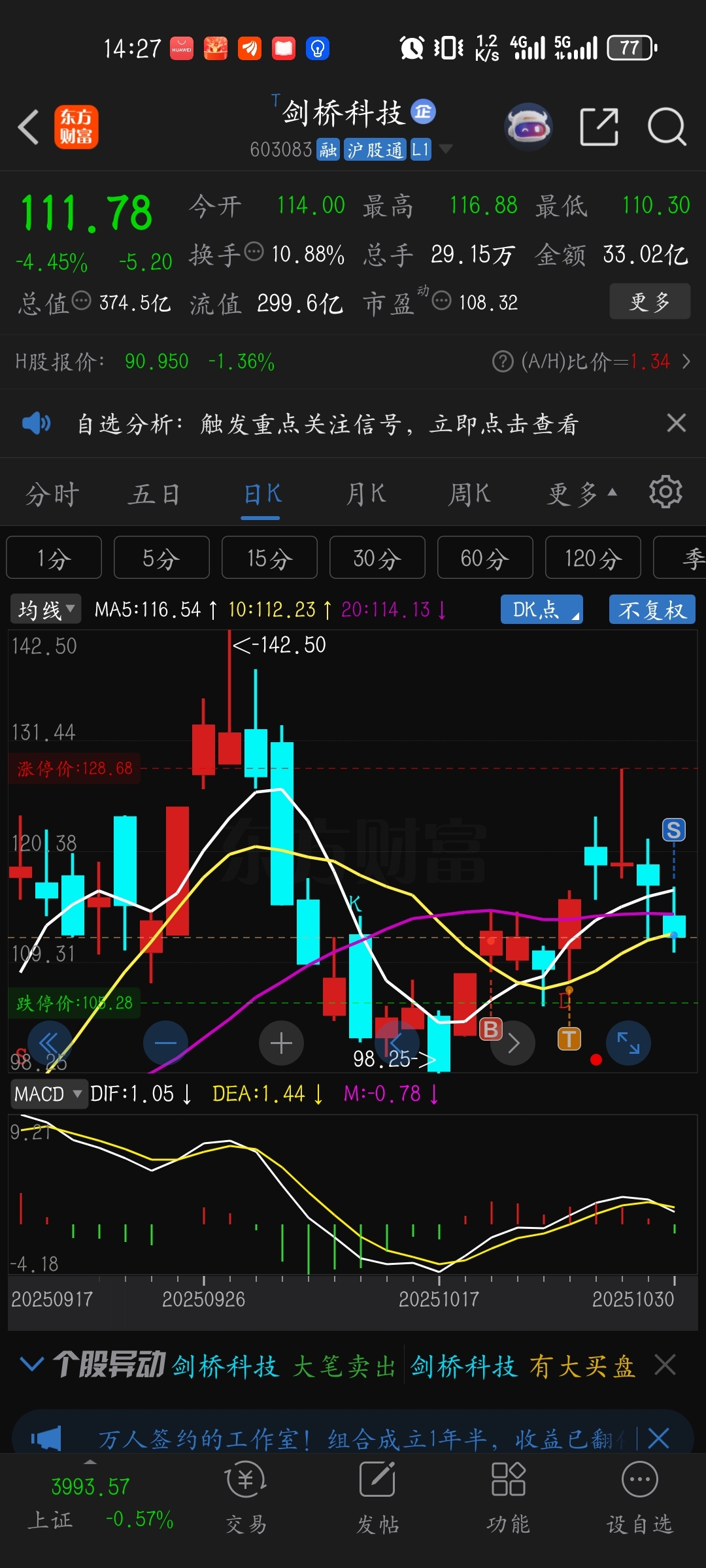Zoom in chart with plus button
This screenshot has width=706, height=1568.
[281, 1043]
